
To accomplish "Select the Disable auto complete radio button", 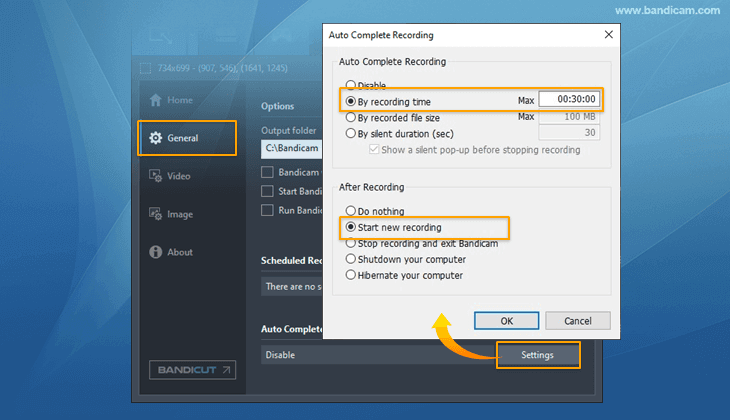I will point(351,85).
